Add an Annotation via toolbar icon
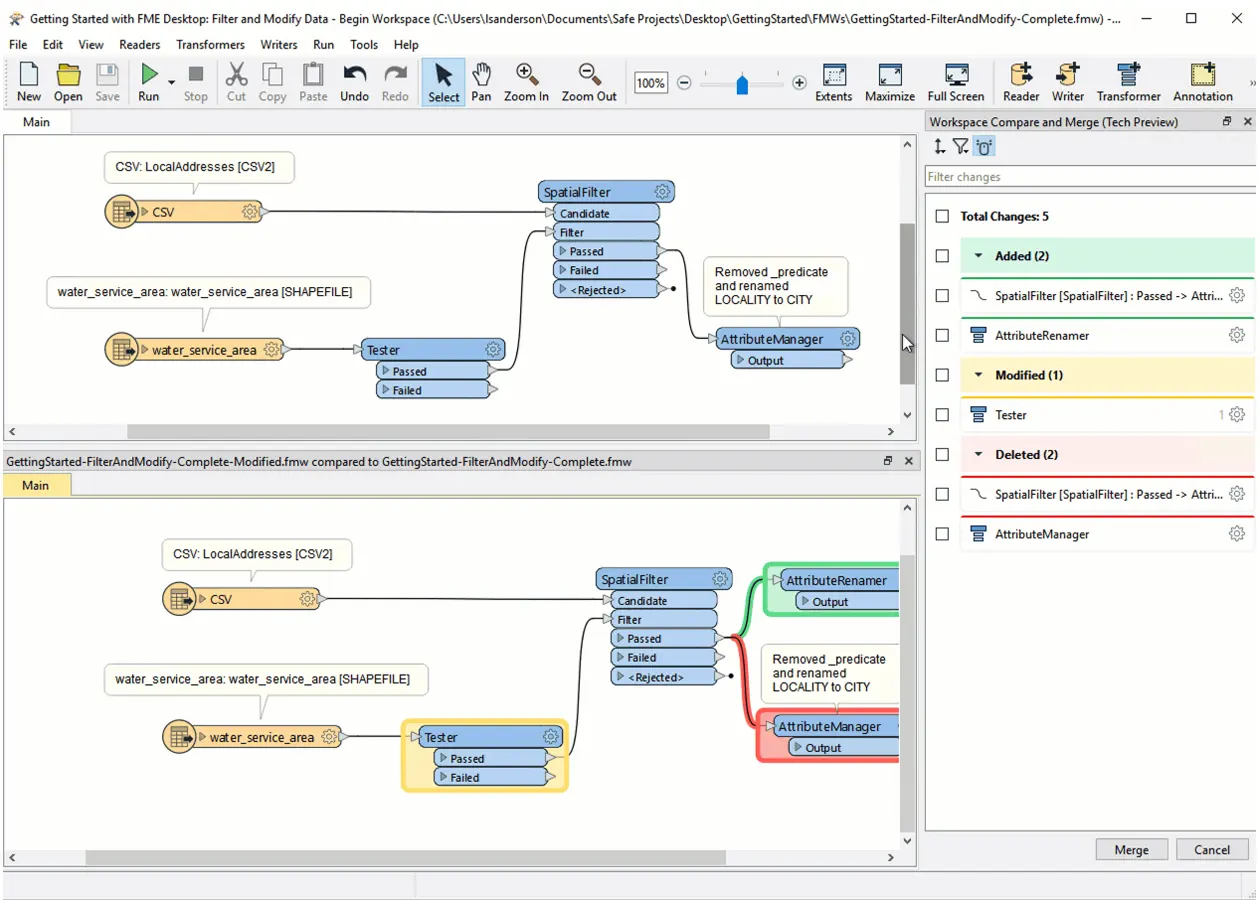This screenshot has height=900, width=1260. click(x=1203, y=75)
